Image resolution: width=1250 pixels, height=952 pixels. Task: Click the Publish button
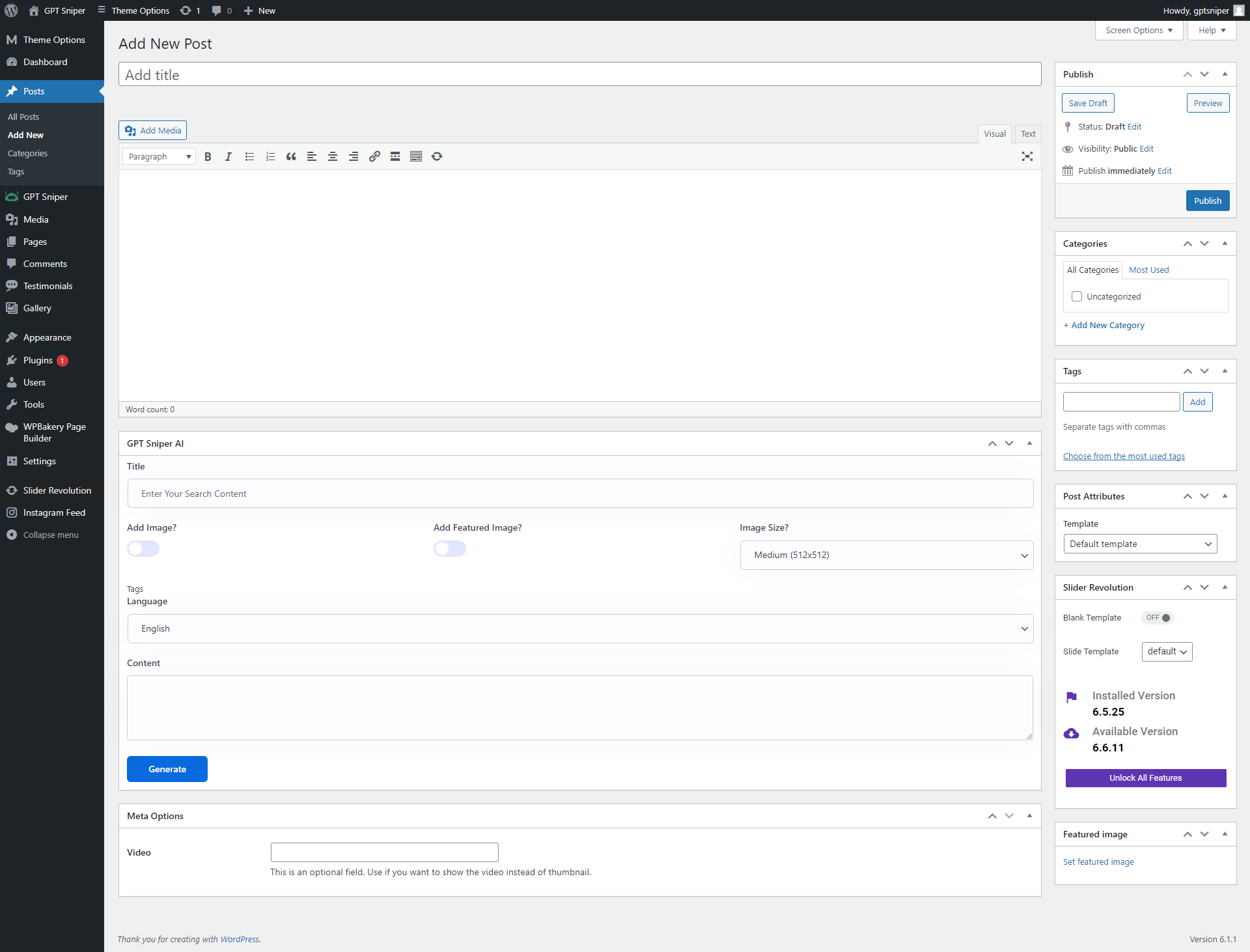coord(1208,201)
